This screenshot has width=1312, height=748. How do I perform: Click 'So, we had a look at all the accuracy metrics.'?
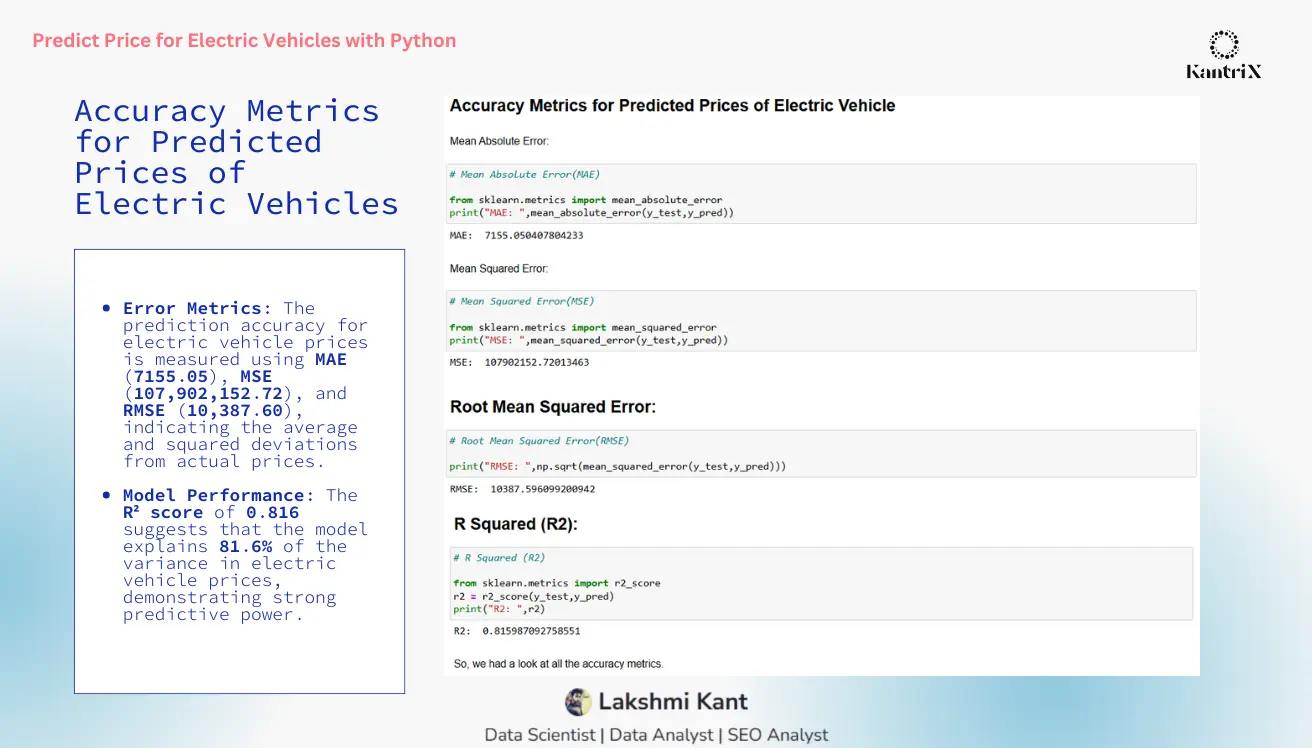coord(558,663)
